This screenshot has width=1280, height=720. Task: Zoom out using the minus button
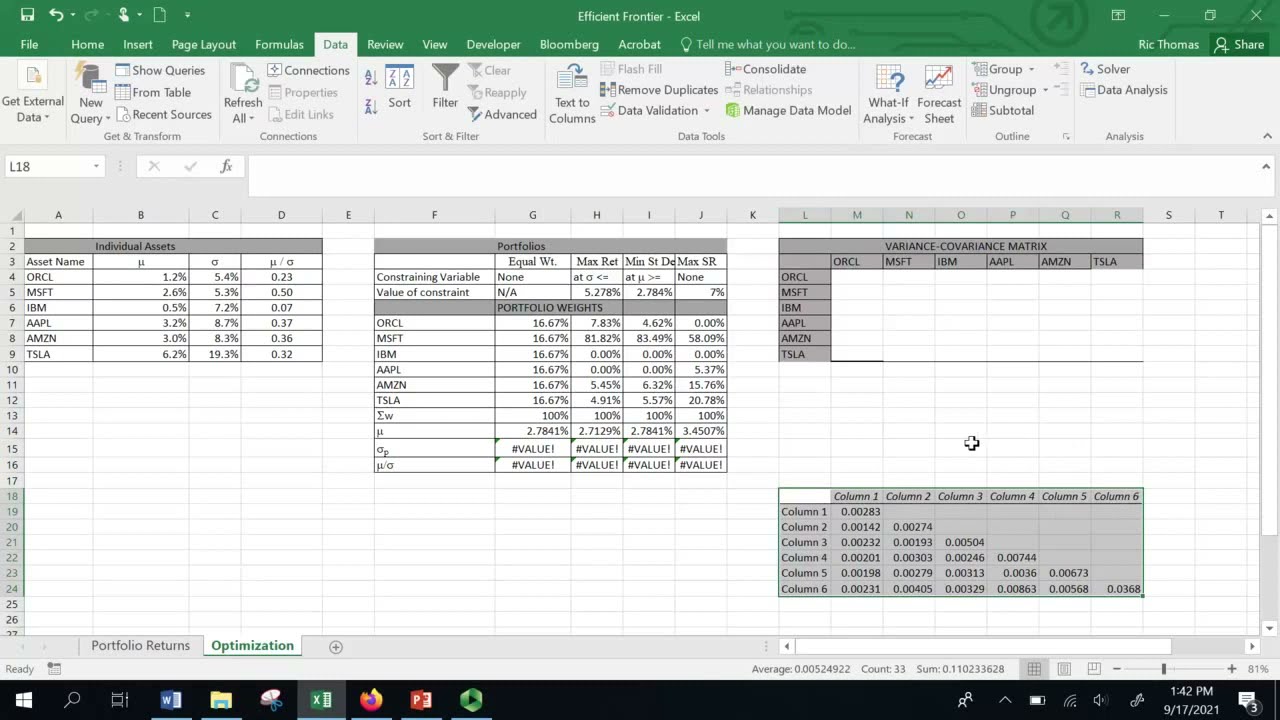tap(1117, 668)
